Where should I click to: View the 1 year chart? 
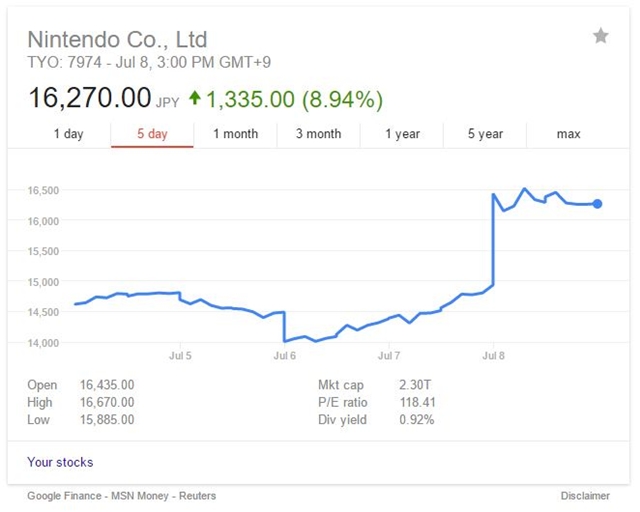tap(404, 134)
